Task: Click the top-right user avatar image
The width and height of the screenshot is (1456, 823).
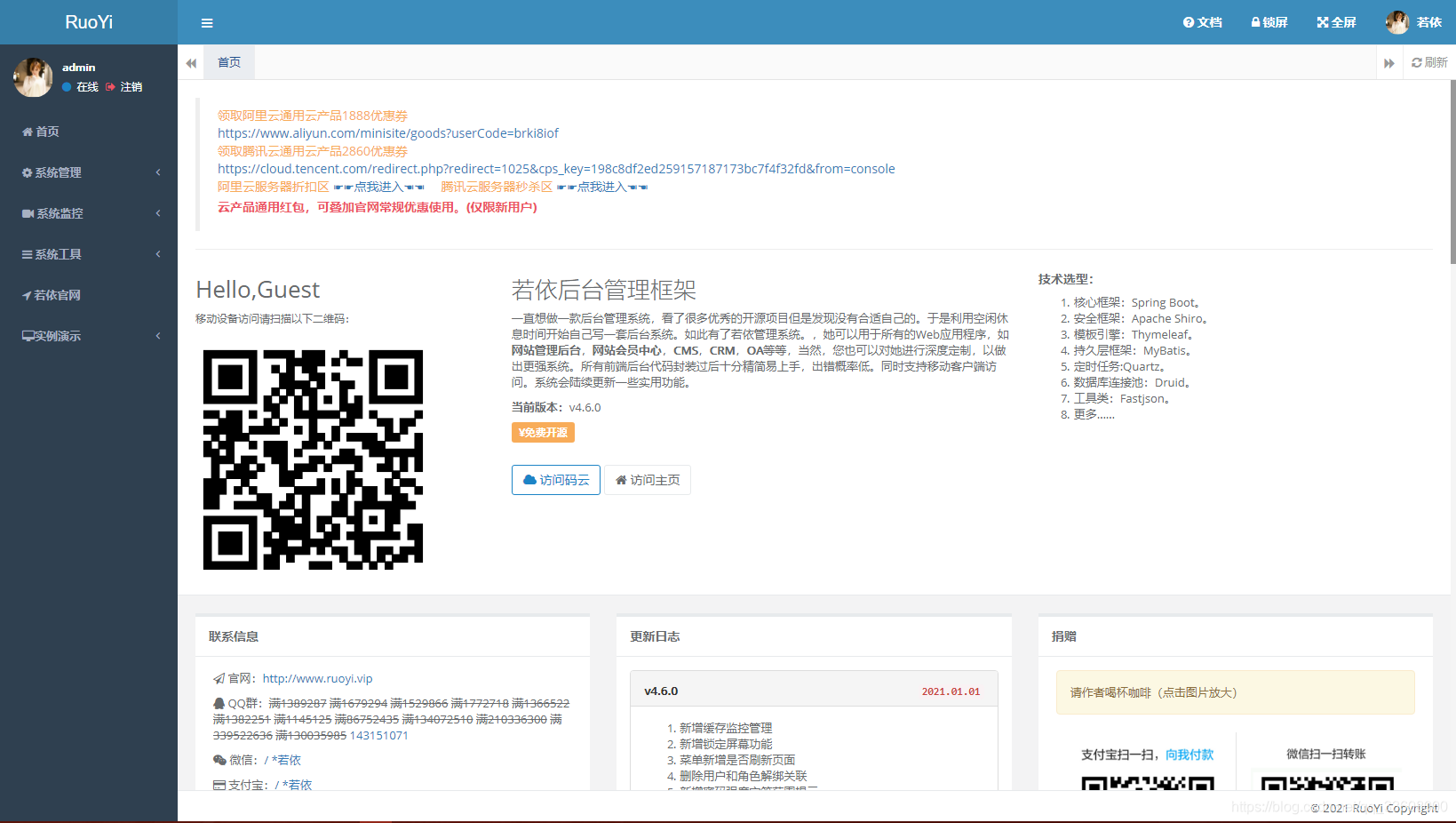Action: [x=1397, y=22]
